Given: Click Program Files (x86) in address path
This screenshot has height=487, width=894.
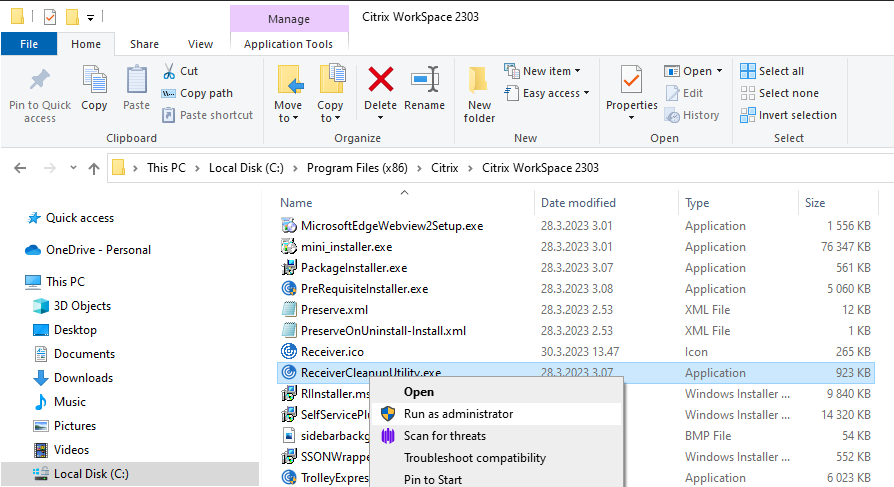Looking at the screenshot, I should 357,168.
